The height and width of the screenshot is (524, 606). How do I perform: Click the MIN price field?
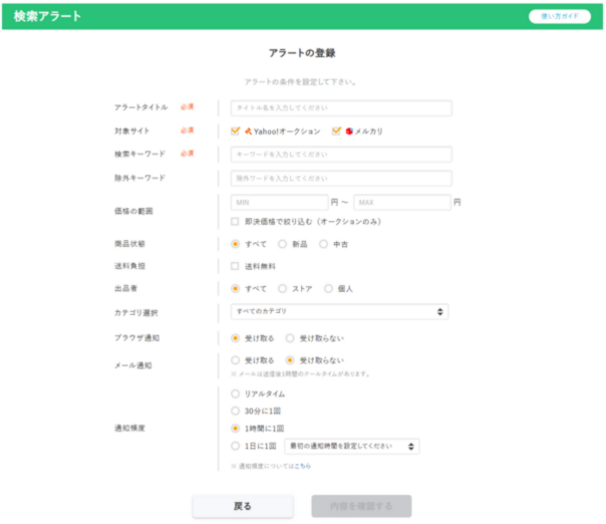(279, 202)
